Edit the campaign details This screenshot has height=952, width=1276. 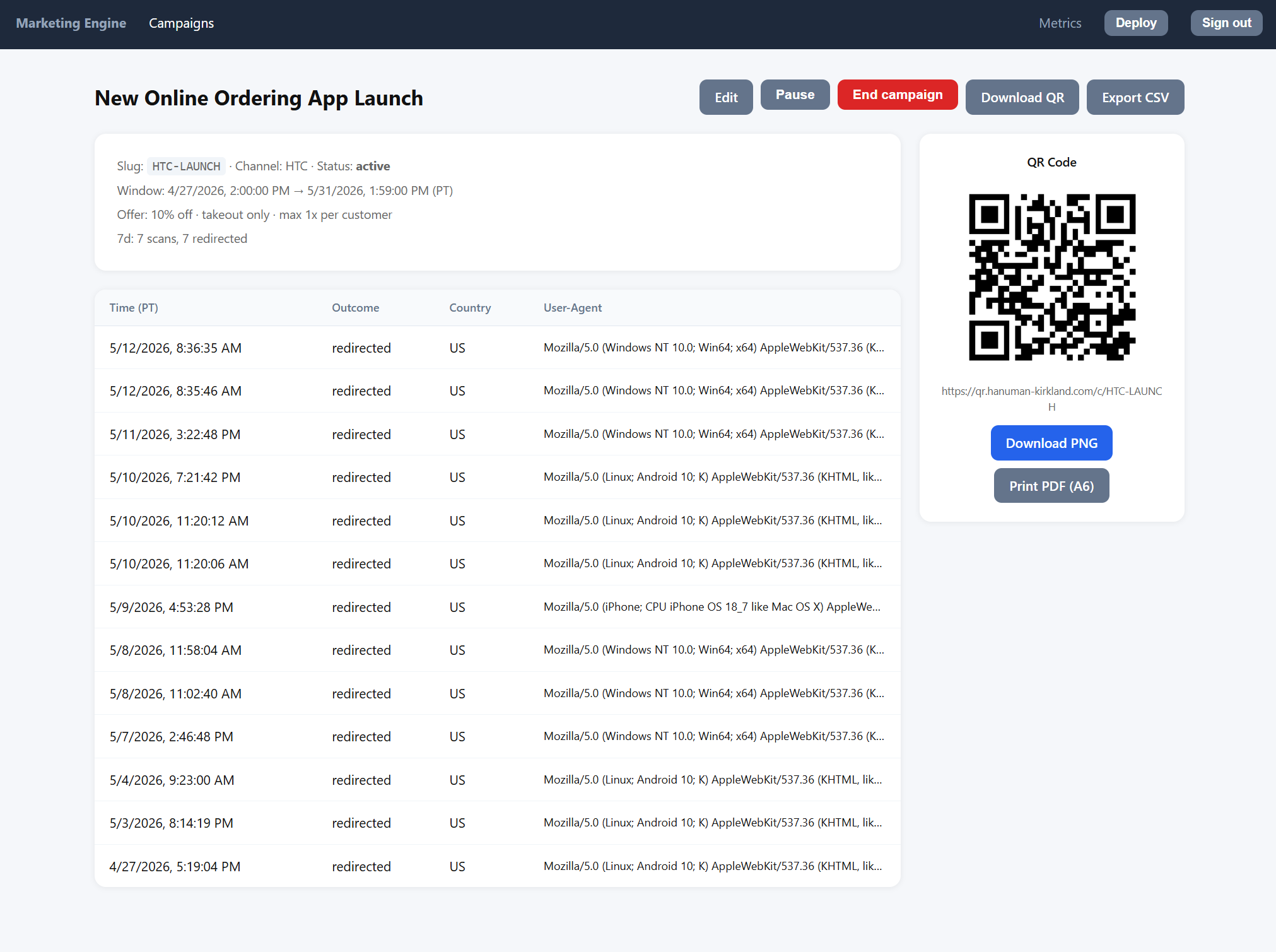(x=725, y=97)
